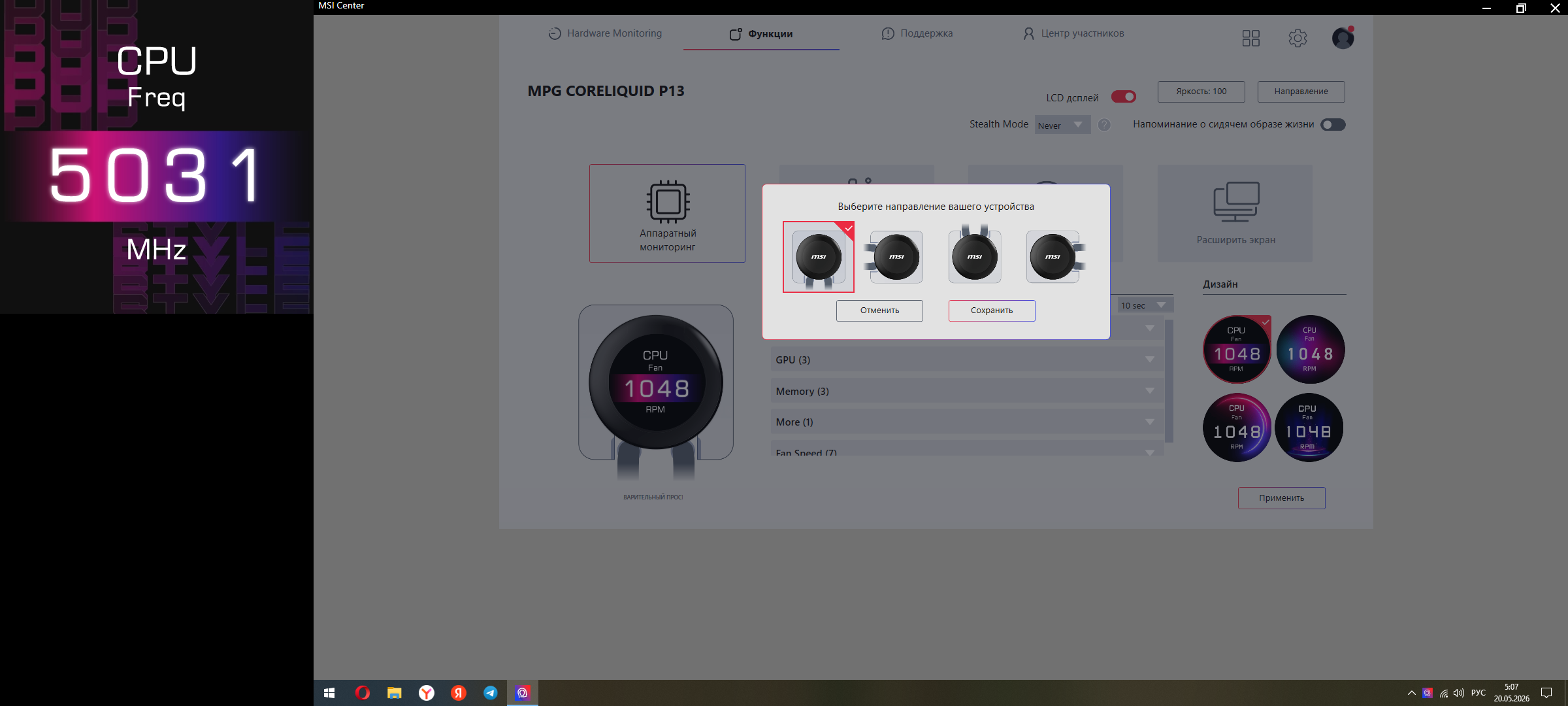Open the Hardware Monitoring tab

(x=605, y=33)
